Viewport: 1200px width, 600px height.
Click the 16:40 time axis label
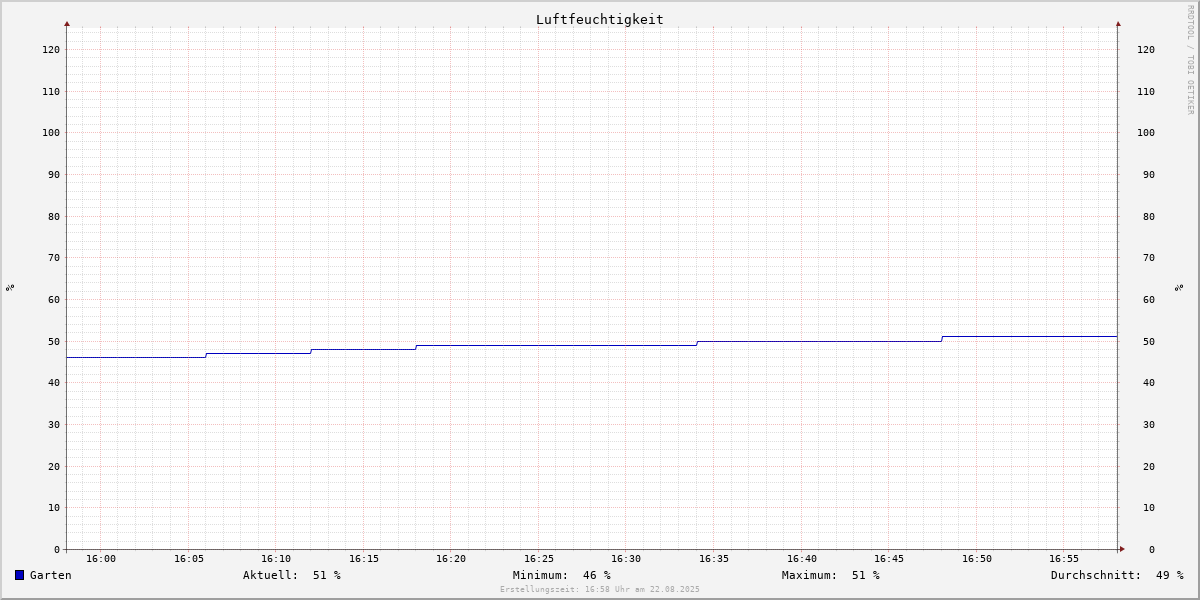click(802, 558)
